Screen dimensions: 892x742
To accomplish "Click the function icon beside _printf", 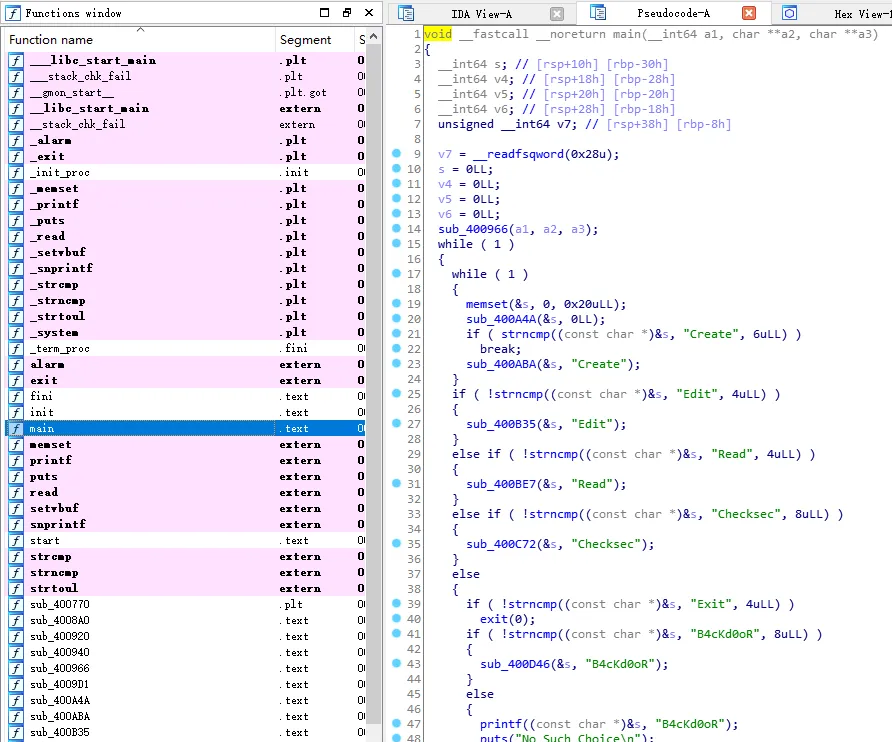I will pos(16,204).
